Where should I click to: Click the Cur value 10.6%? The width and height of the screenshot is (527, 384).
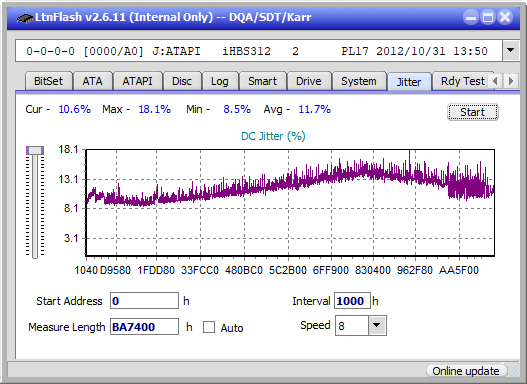click(x=75, y=109)
